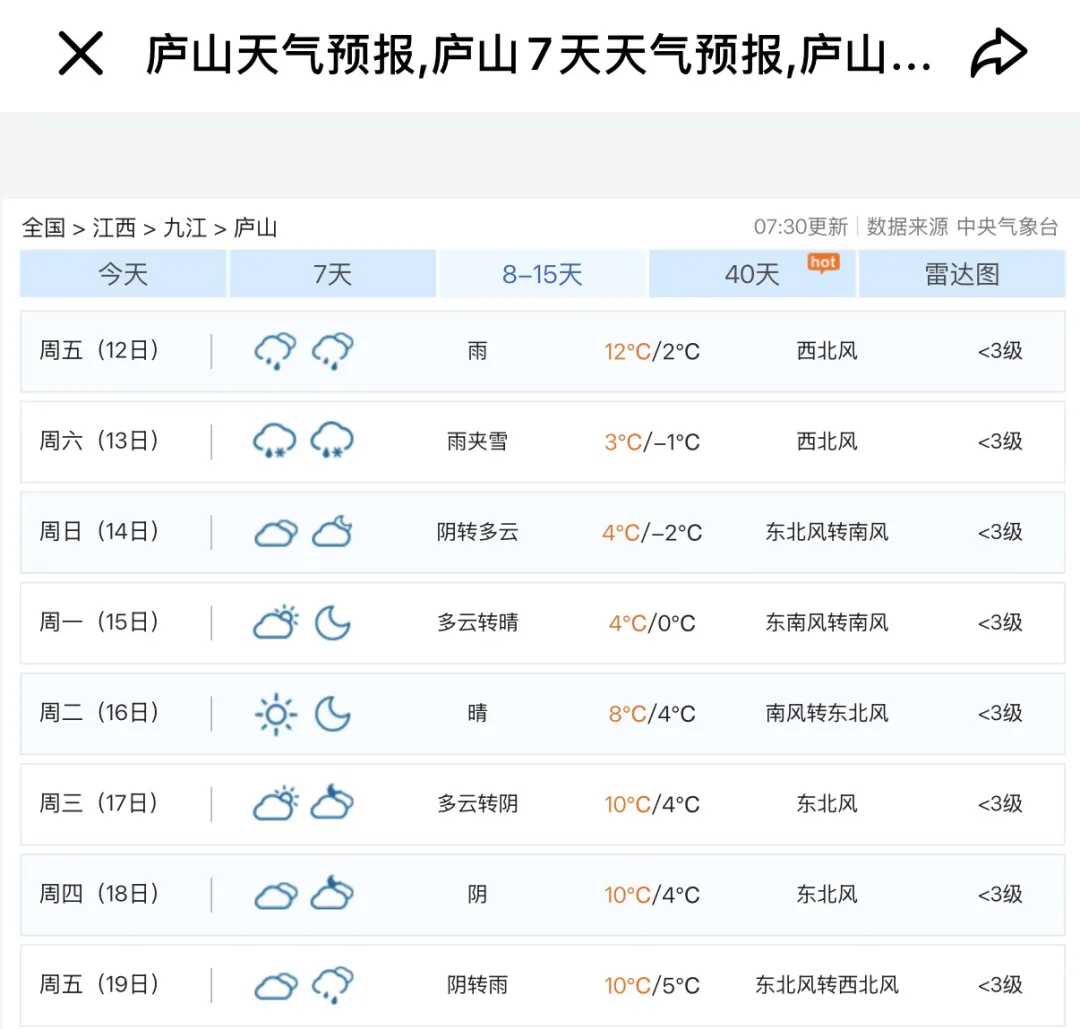Screen dimensions: 1080x1029
Task: Tap overcast cloud icon for 周四 18日
Action: pyautogui.click(x=275, y=895)
